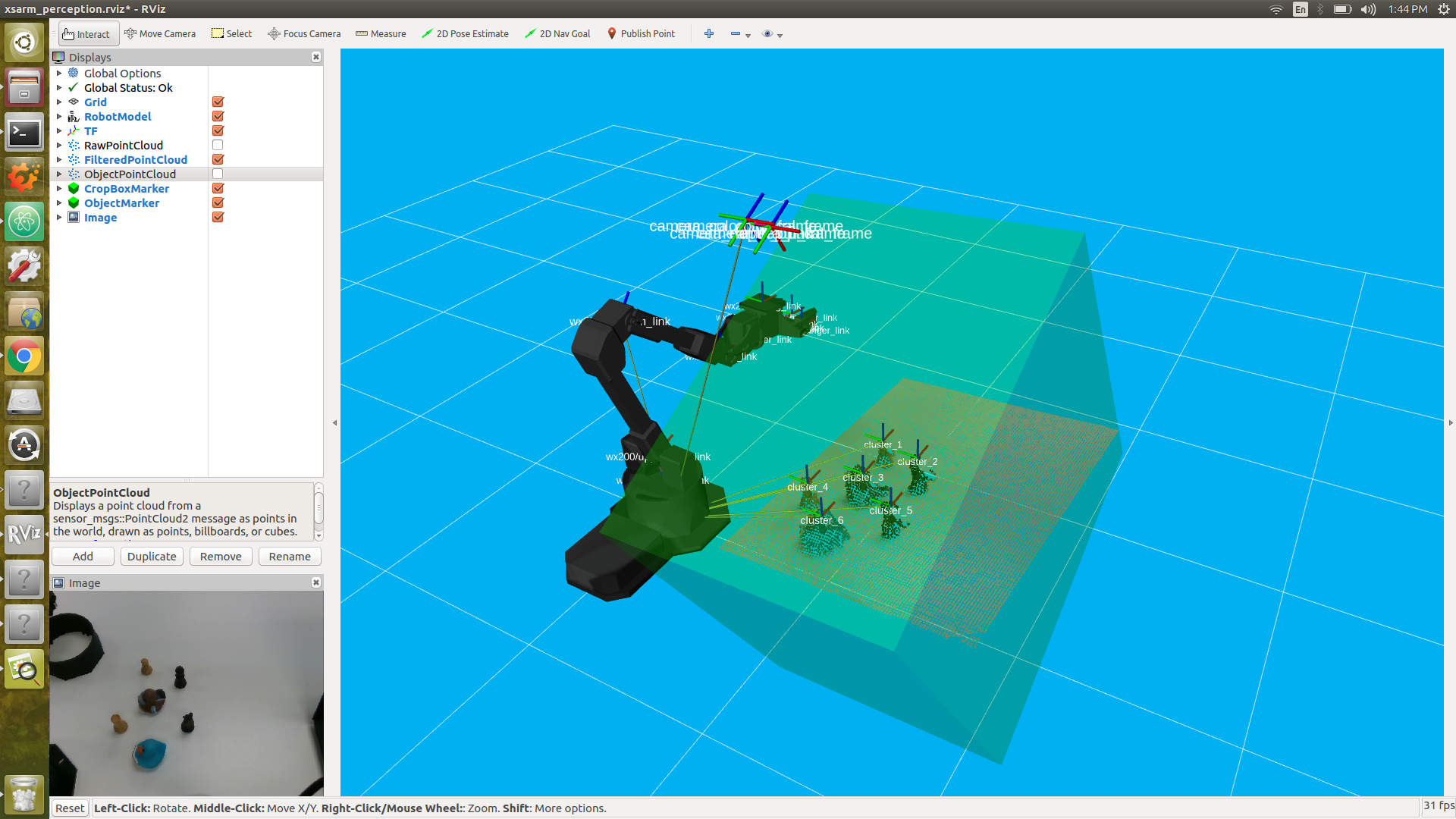Open the Atom editor launcher icon

tap(24, 222)
